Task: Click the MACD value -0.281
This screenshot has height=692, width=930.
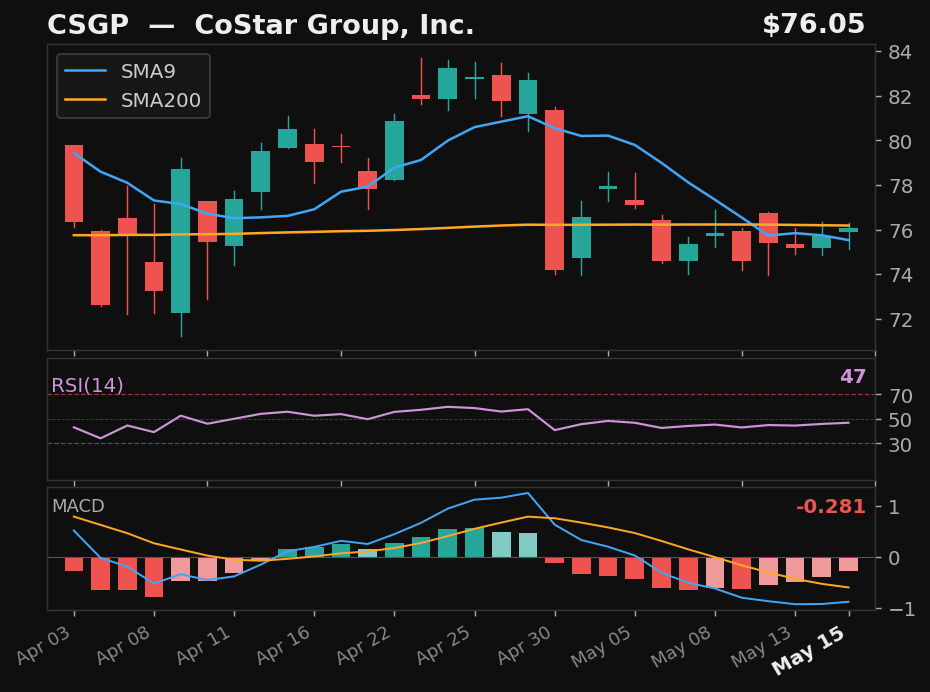Action: click(830, 506)
